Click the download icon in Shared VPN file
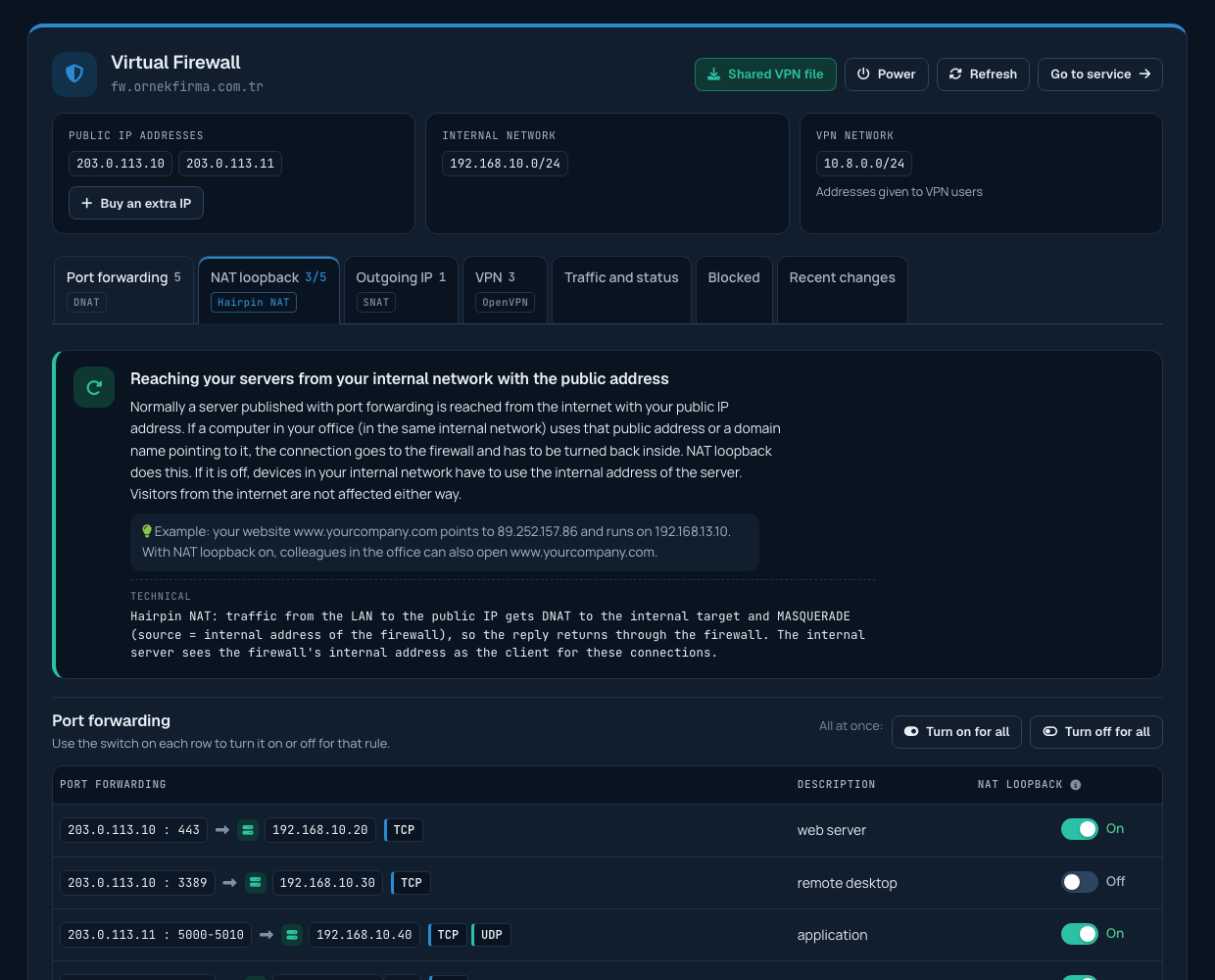 pyautogui.click(x=714, y=74)
